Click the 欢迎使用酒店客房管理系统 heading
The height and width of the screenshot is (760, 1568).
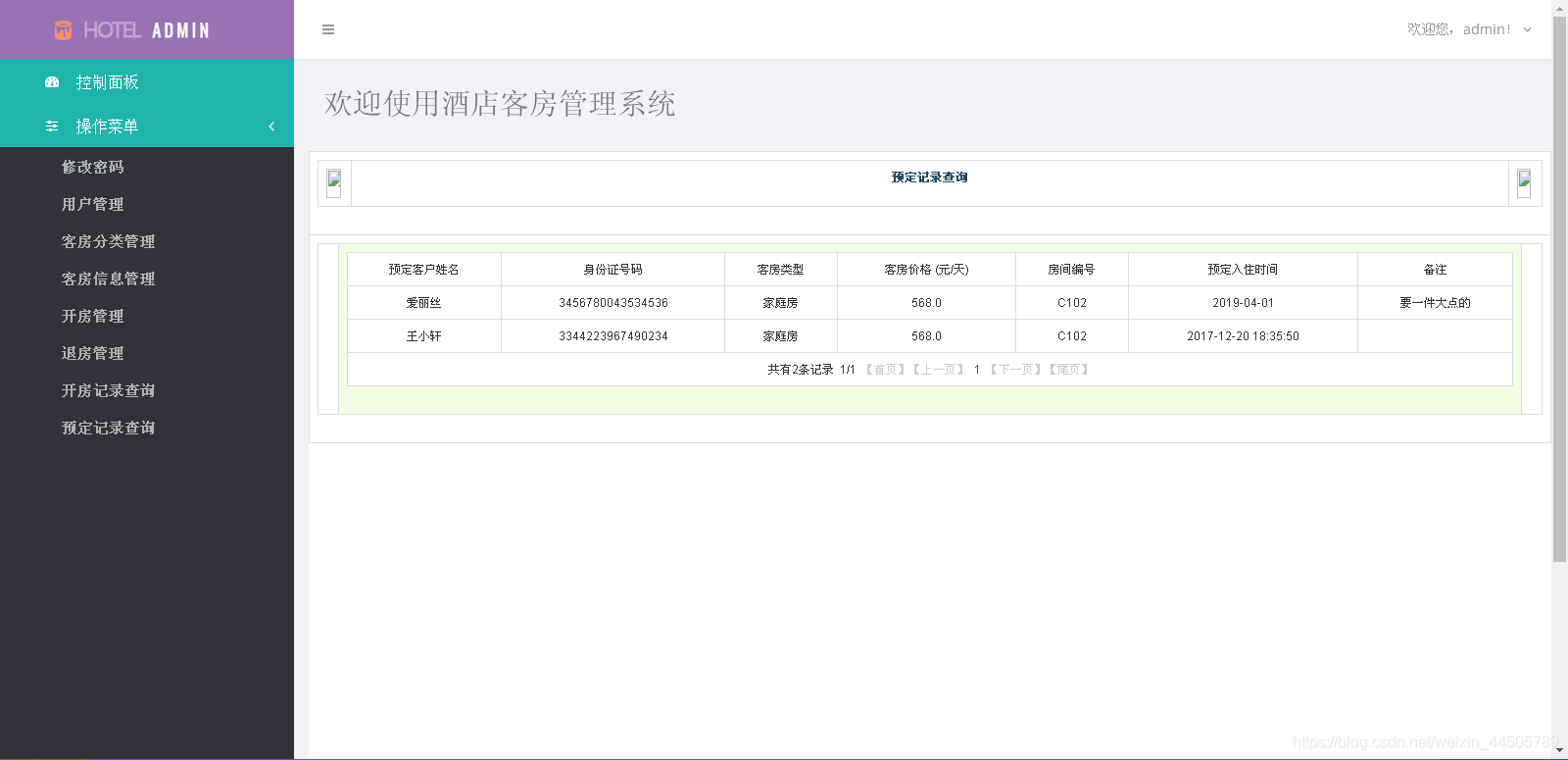[500, 104]
